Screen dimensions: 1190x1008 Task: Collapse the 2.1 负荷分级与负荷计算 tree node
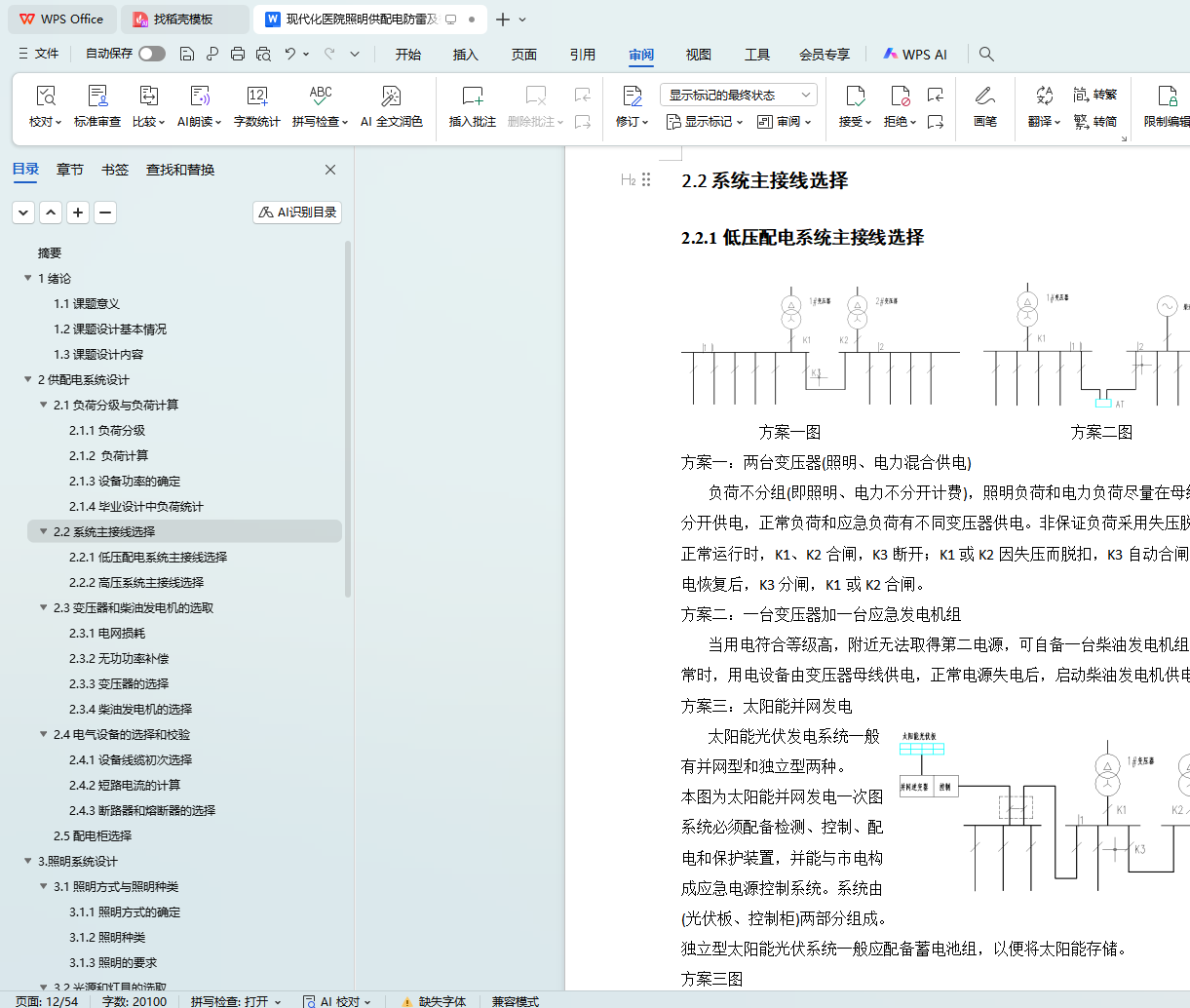tap(44, 405)
